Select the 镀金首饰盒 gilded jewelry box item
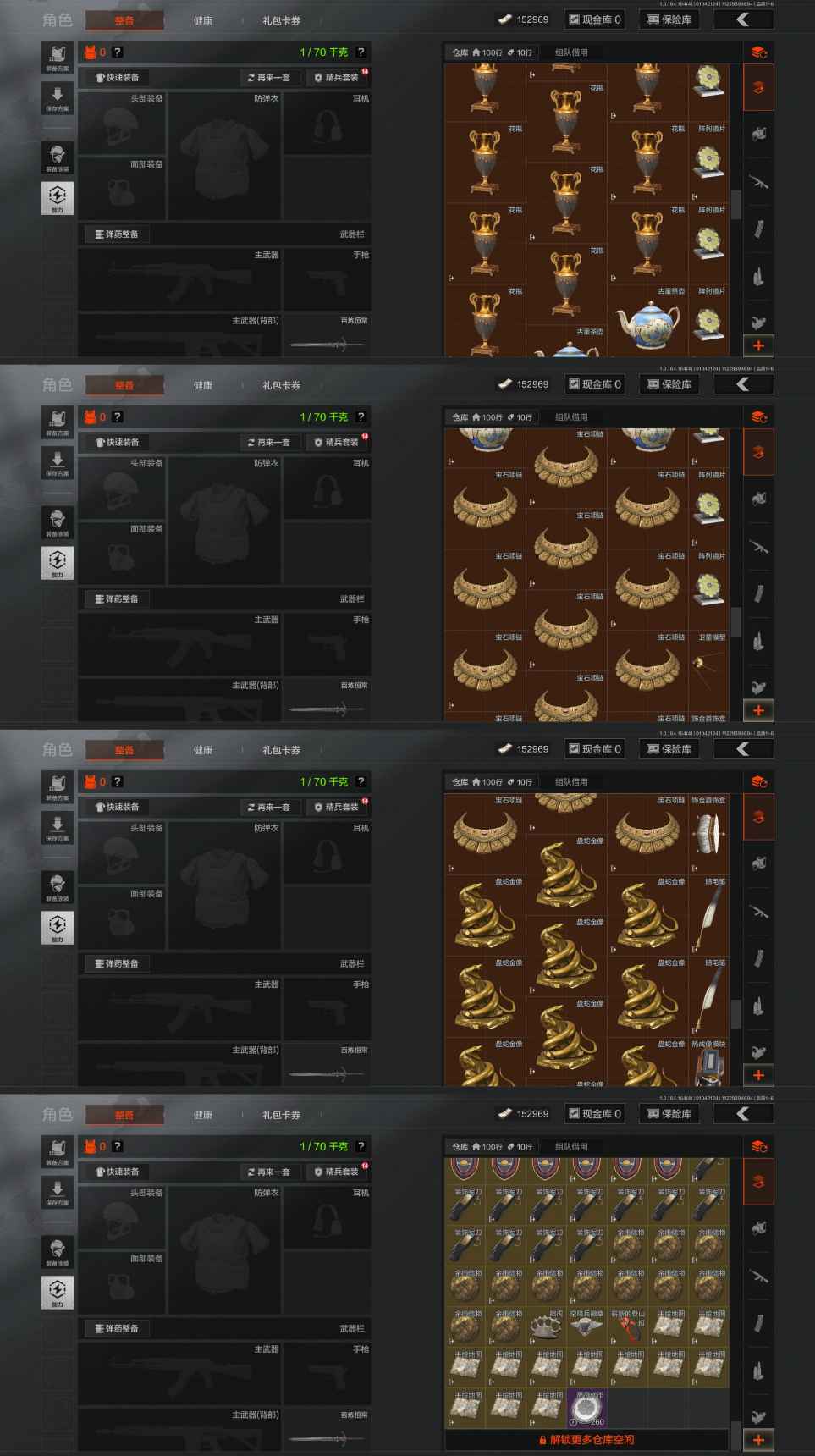815x1456 pixels. [x=709, y=834]
